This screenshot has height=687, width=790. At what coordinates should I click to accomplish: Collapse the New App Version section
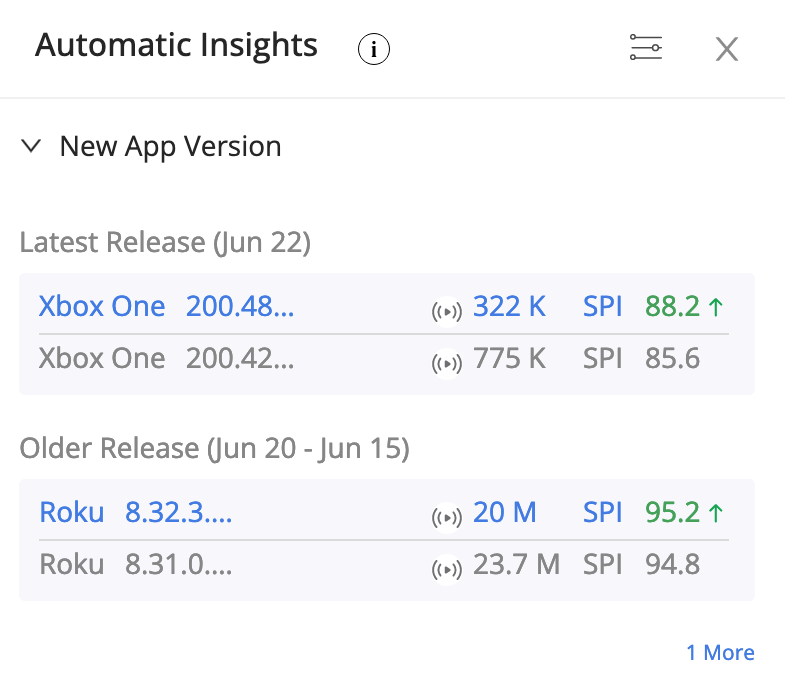coord(31,146)
